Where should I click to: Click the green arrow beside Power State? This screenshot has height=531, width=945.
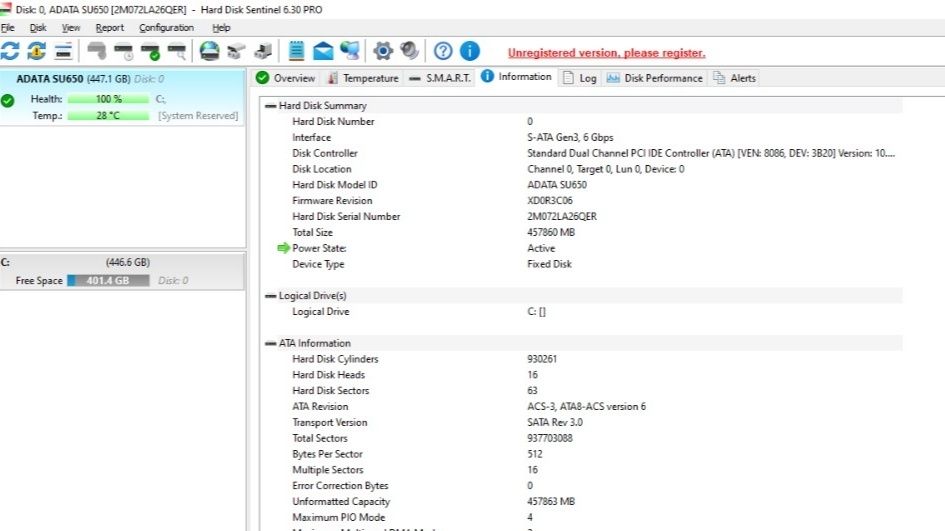pos(283,248)
